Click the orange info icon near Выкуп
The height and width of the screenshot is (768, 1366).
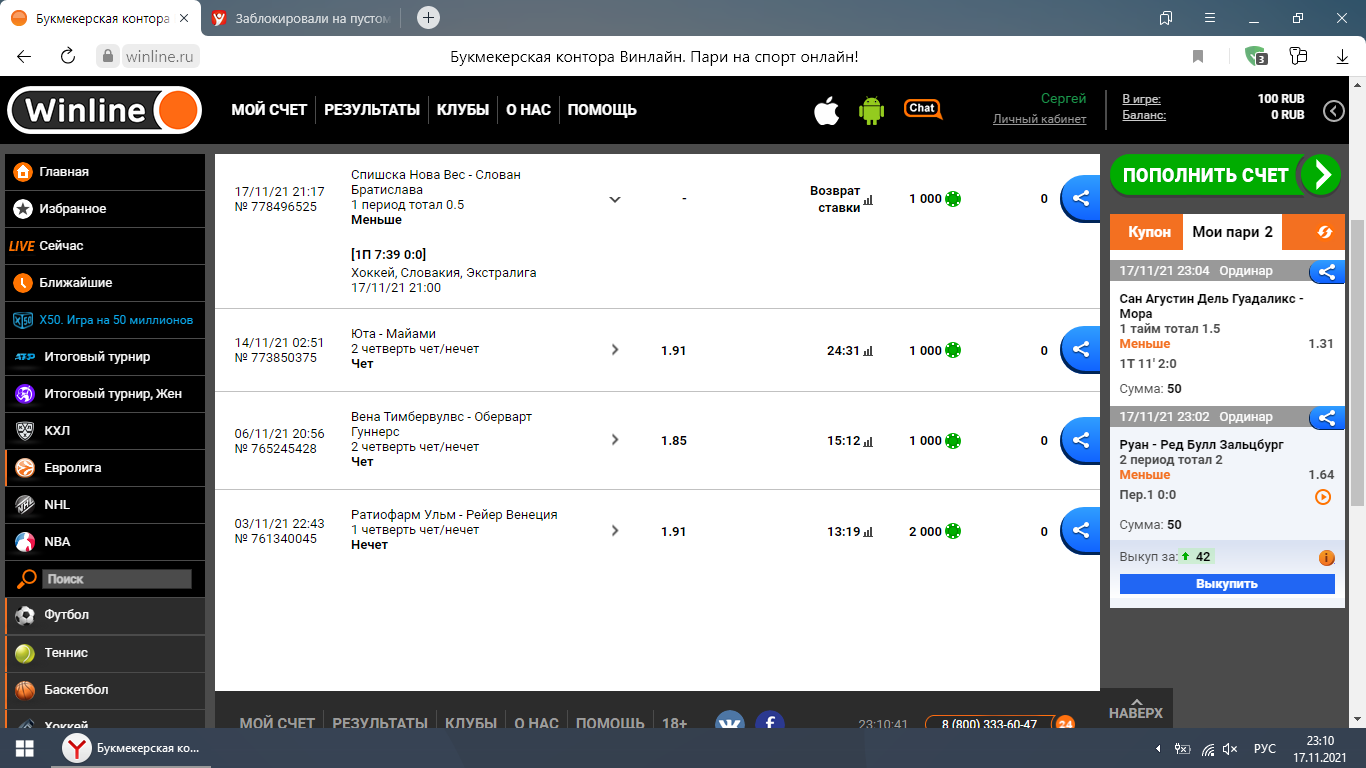1326,557
